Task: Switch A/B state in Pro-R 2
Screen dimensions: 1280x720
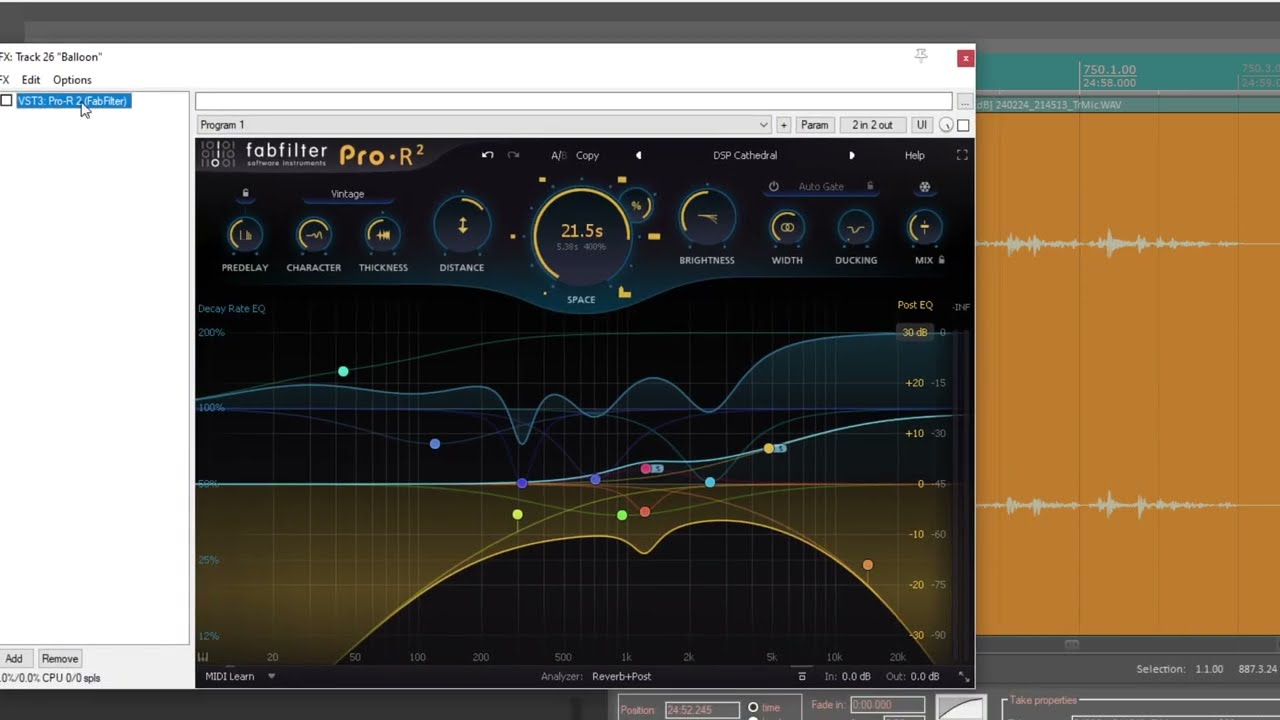Action: tap(558, 155)
